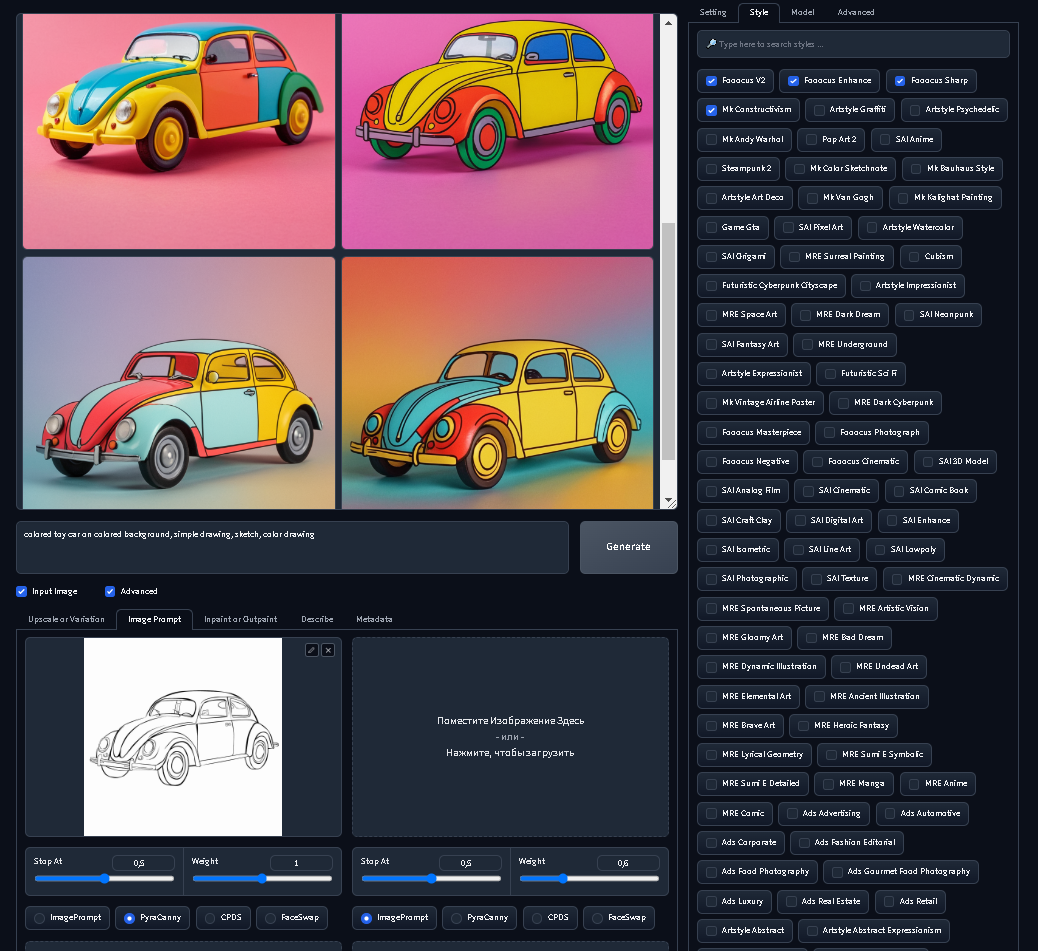Click the gallery's vertical scrollbar
Viewport: 1038px width, 951px height.
669,340
